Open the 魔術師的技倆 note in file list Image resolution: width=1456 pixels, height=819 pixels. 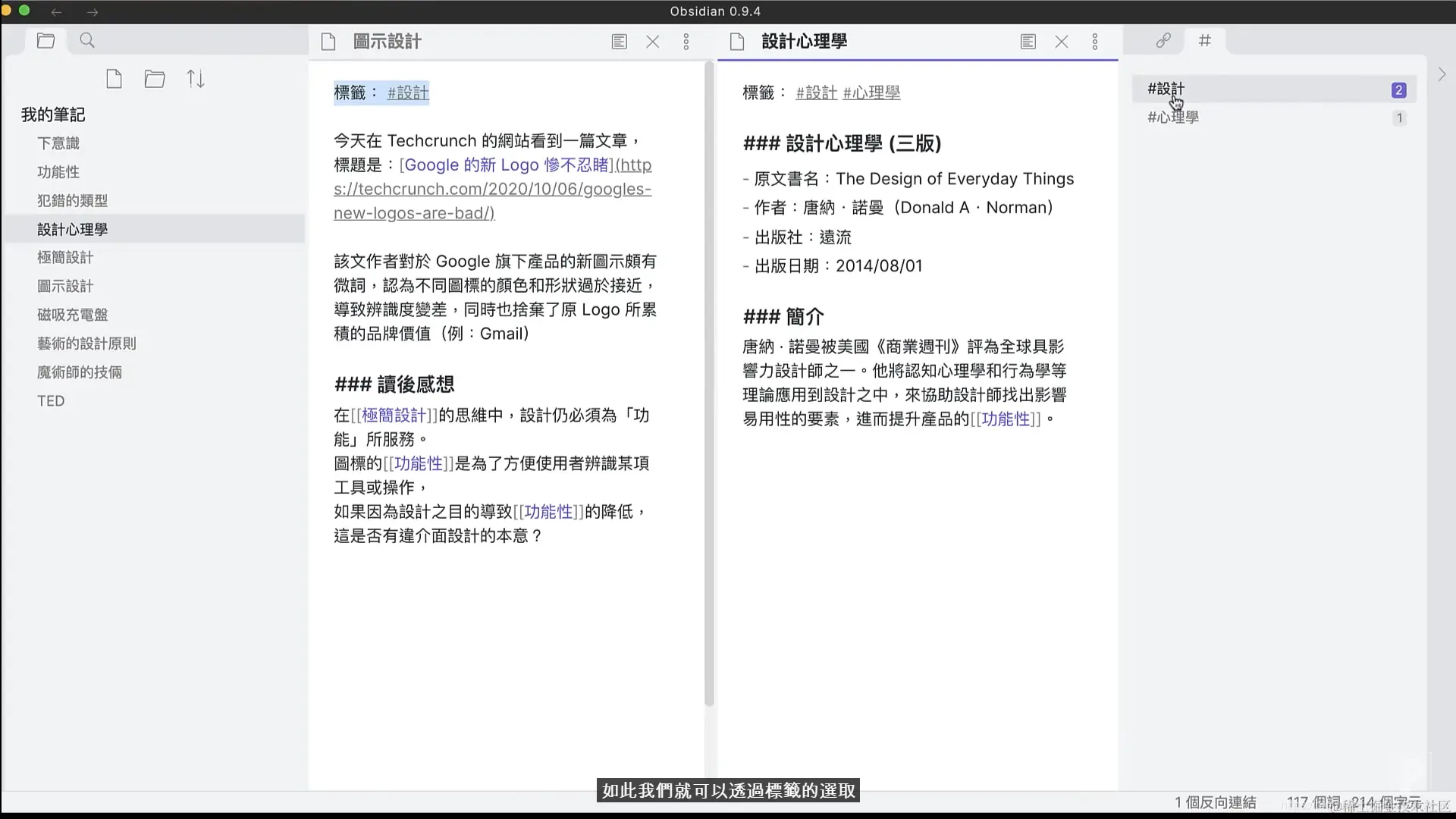click(80, 372)
